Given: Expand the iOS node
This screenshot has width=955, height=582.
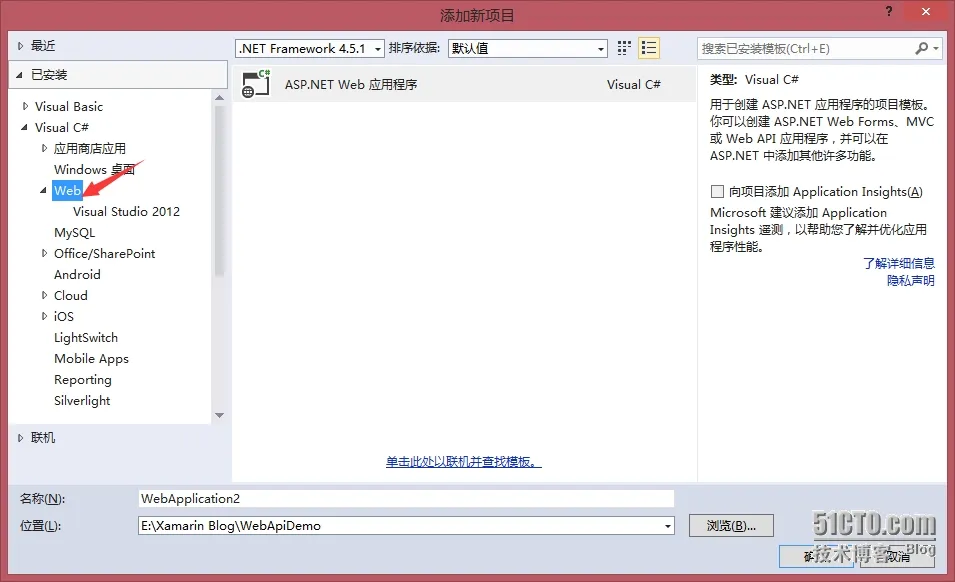Looking at the screenshot, I should [x=44, y=316].
